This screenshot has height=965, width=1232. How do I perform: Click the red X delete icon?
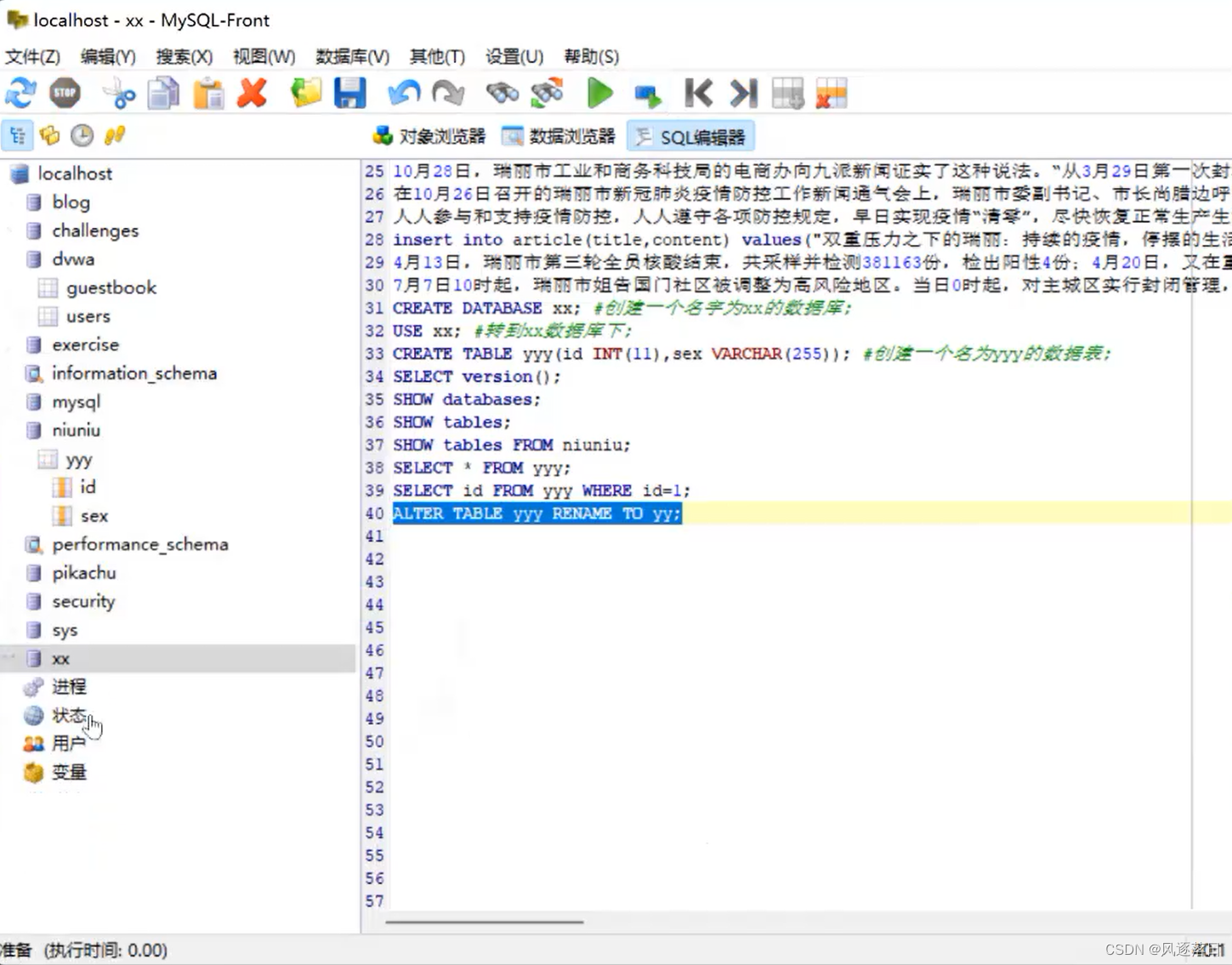click(253, 94)
